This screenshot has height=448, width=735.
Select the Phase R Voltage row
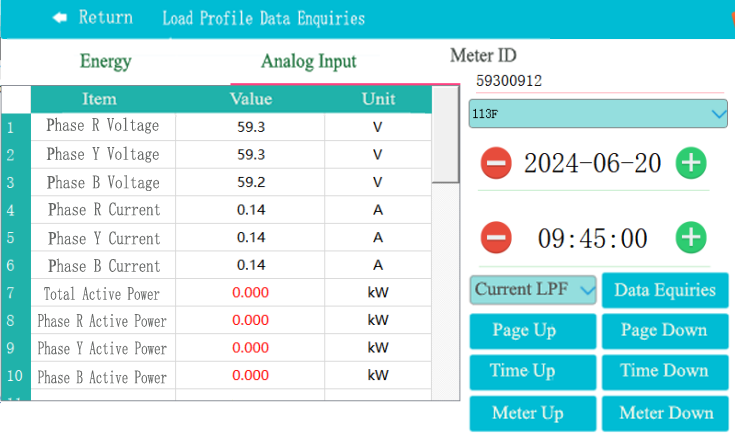pos(103,127)
